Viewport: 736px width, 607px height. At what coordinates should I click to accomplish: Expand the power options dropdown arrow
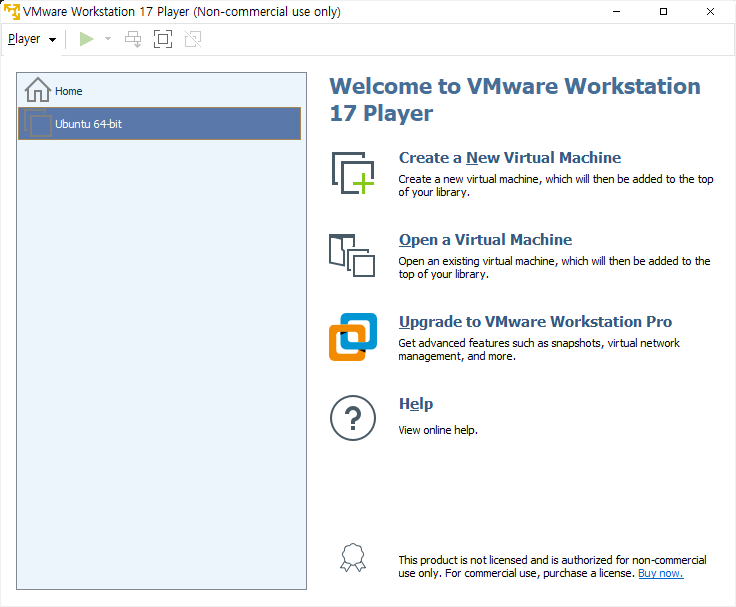click(x=108, y=39)
